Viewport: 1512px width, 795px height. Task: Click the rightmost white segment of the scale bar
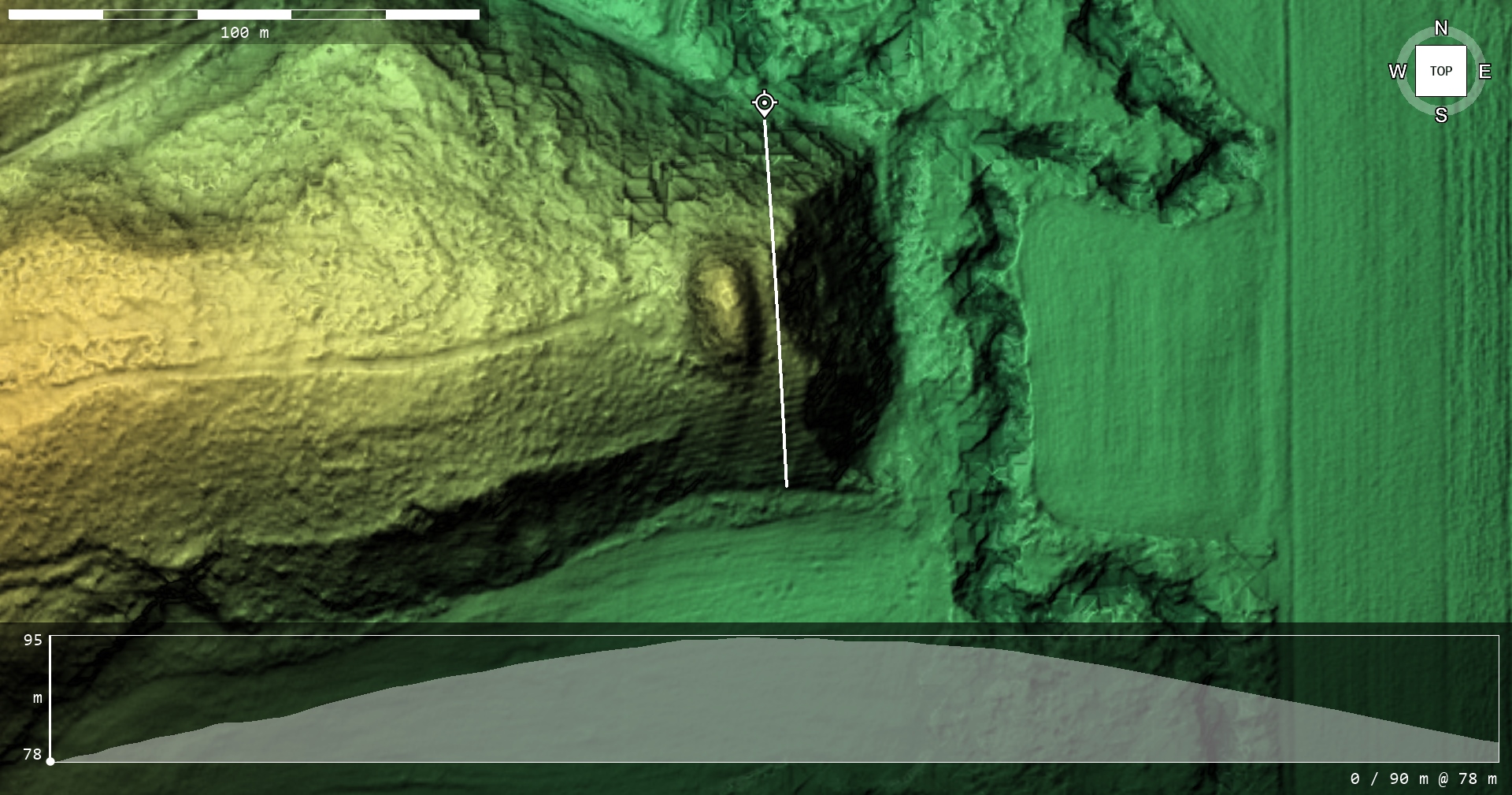pos(432,14)
